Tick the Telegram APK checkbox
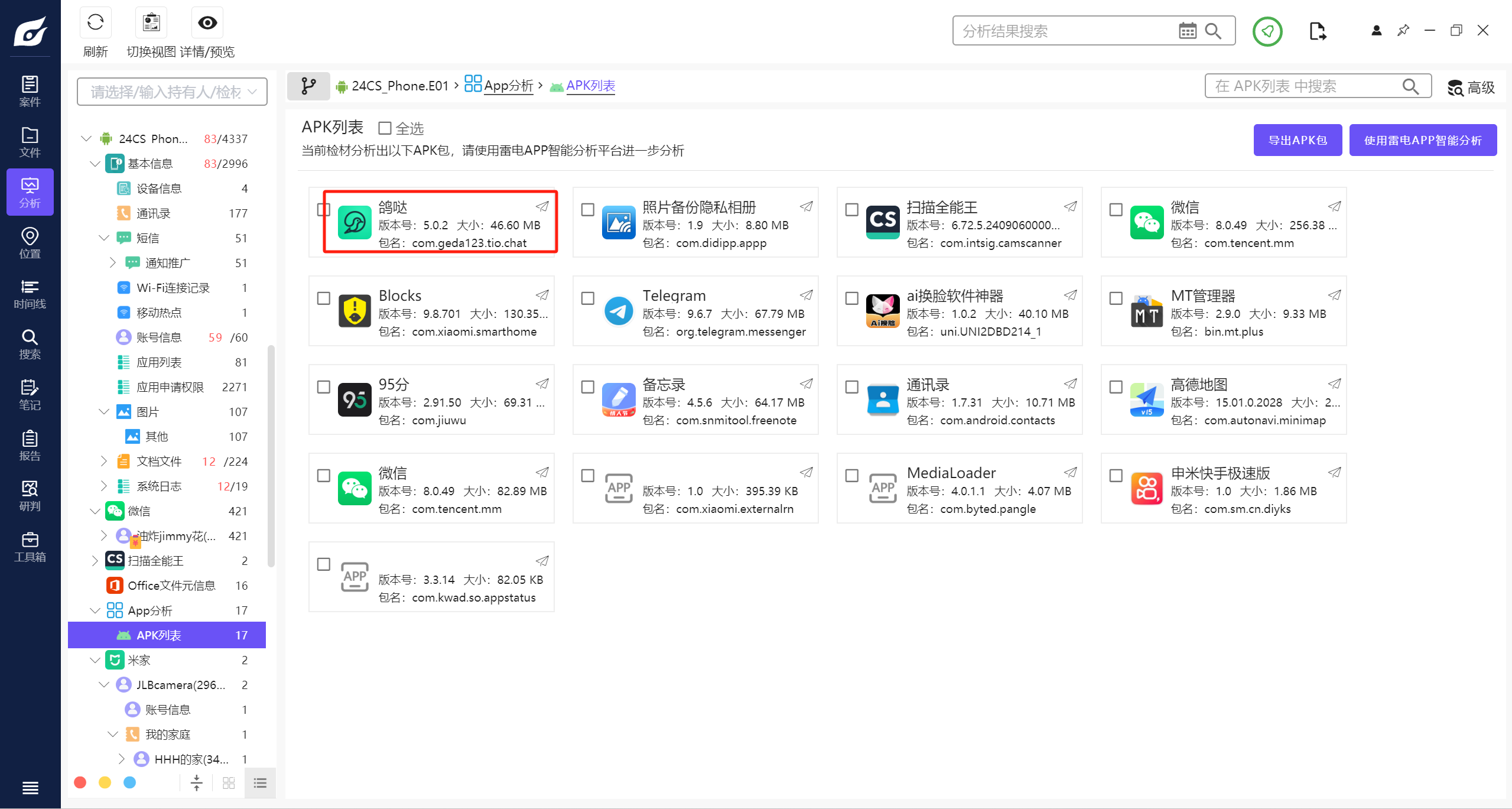This screenshot has height=809, width=1512. pyautogui.click(x=587, y=298)
